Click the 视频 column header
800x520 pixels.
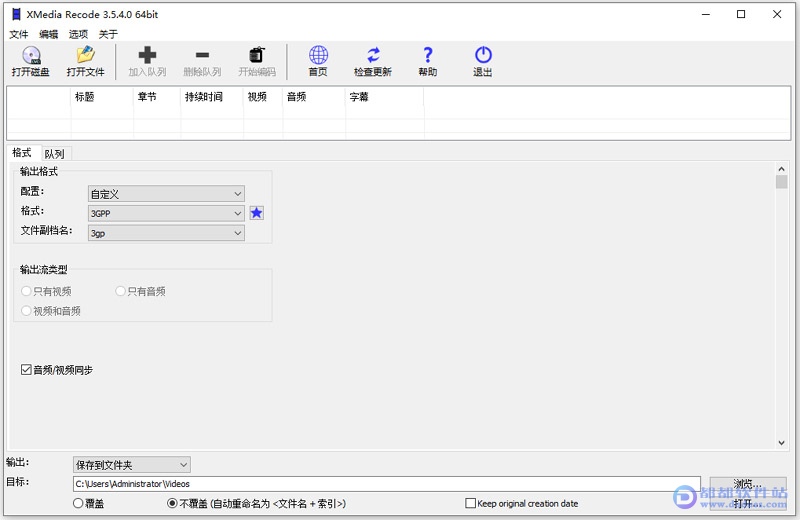[x=263, y=97]
